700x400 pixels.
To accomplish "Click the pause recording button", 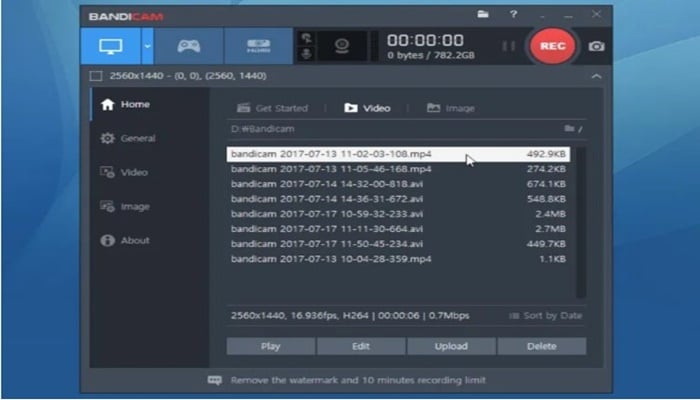I will 508,46.
